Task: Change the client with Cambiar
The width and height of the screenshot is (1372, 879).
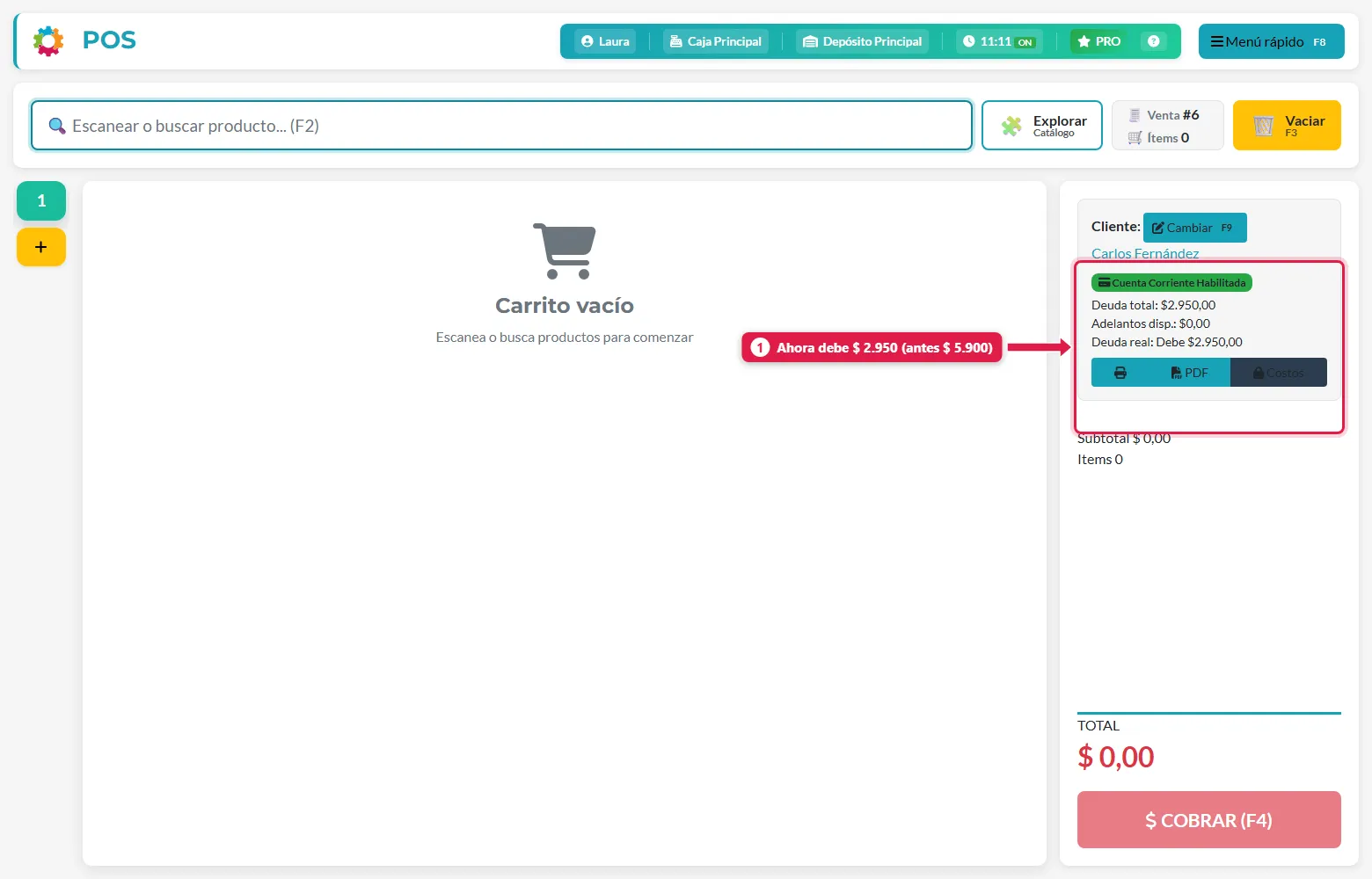Action: click(1195, 228)
